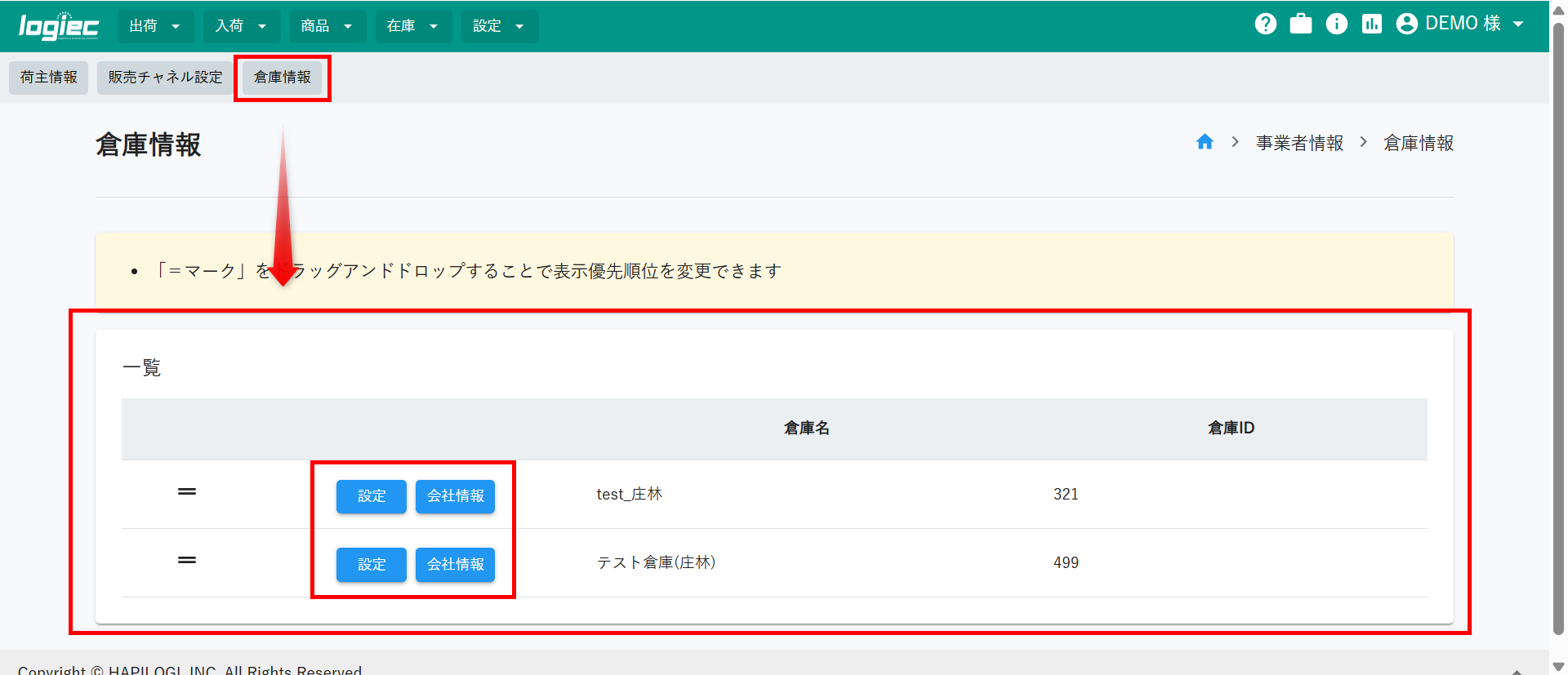Click the vertical page scrollbar
Screen dimensions: 1568x675
pos(1558,326)
